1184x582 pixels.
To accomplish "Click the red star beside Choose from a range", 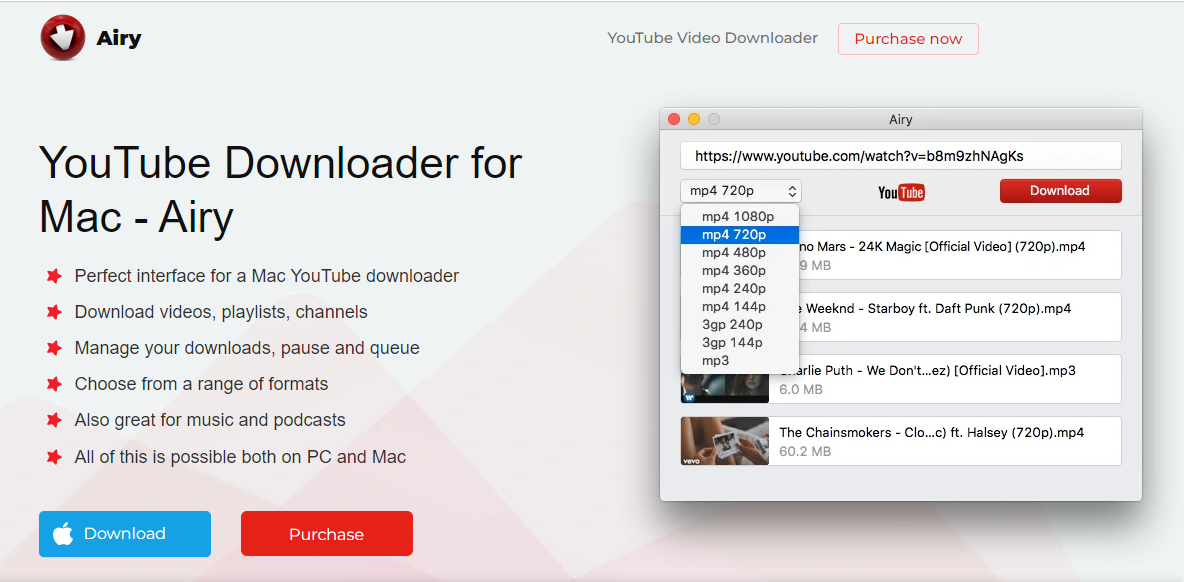I will 54,384.
